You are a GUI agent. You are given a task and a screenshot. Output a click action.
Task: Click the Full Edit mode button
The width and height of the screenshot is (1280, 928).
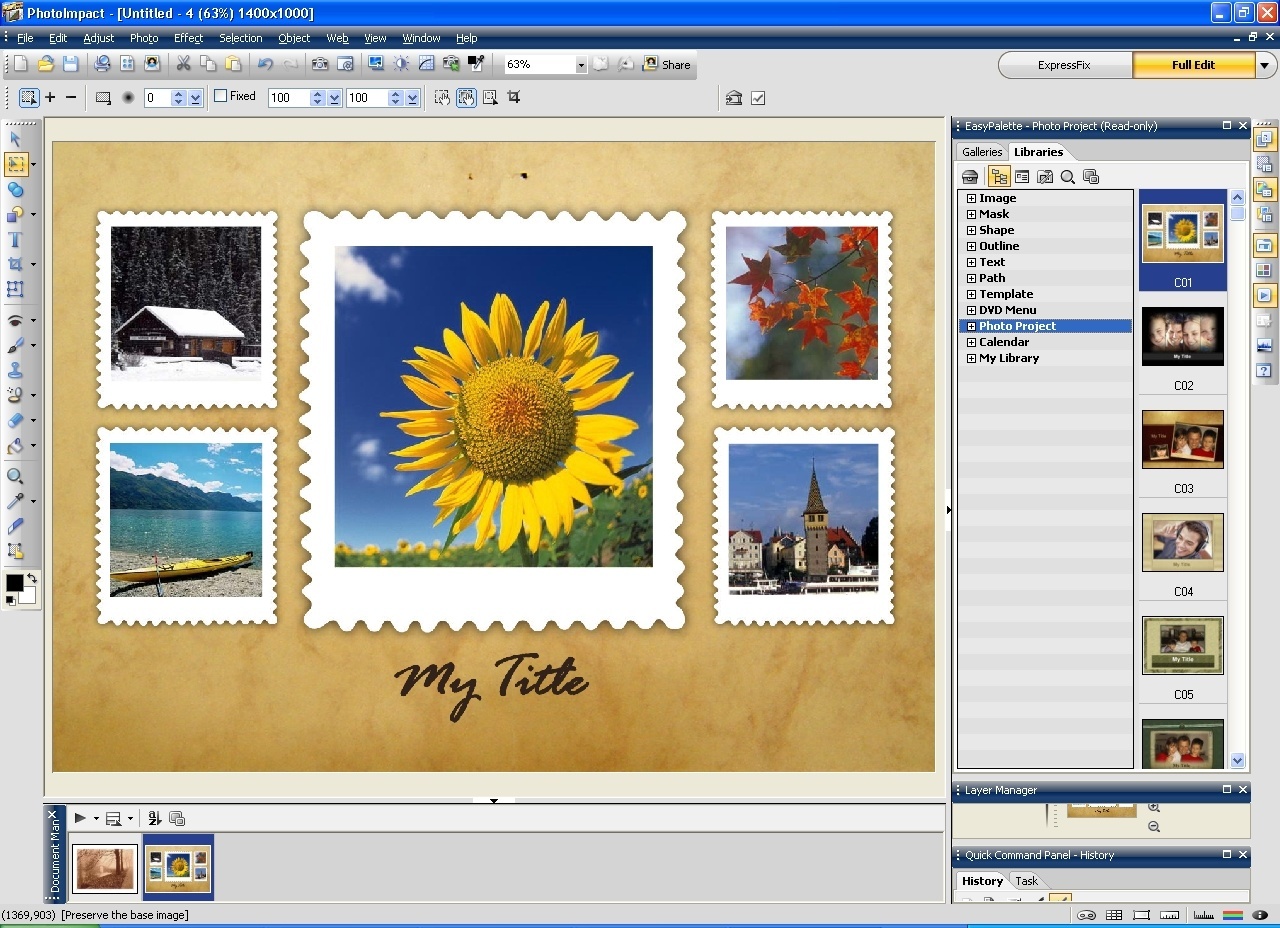[1193, 65]
